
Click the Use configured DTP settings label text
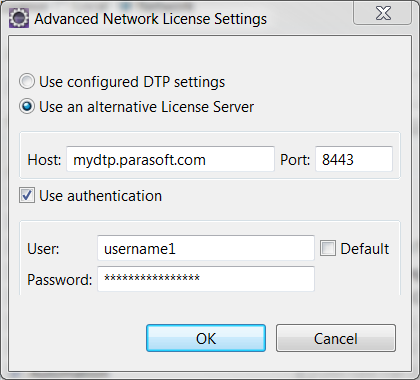coord(132,82)
